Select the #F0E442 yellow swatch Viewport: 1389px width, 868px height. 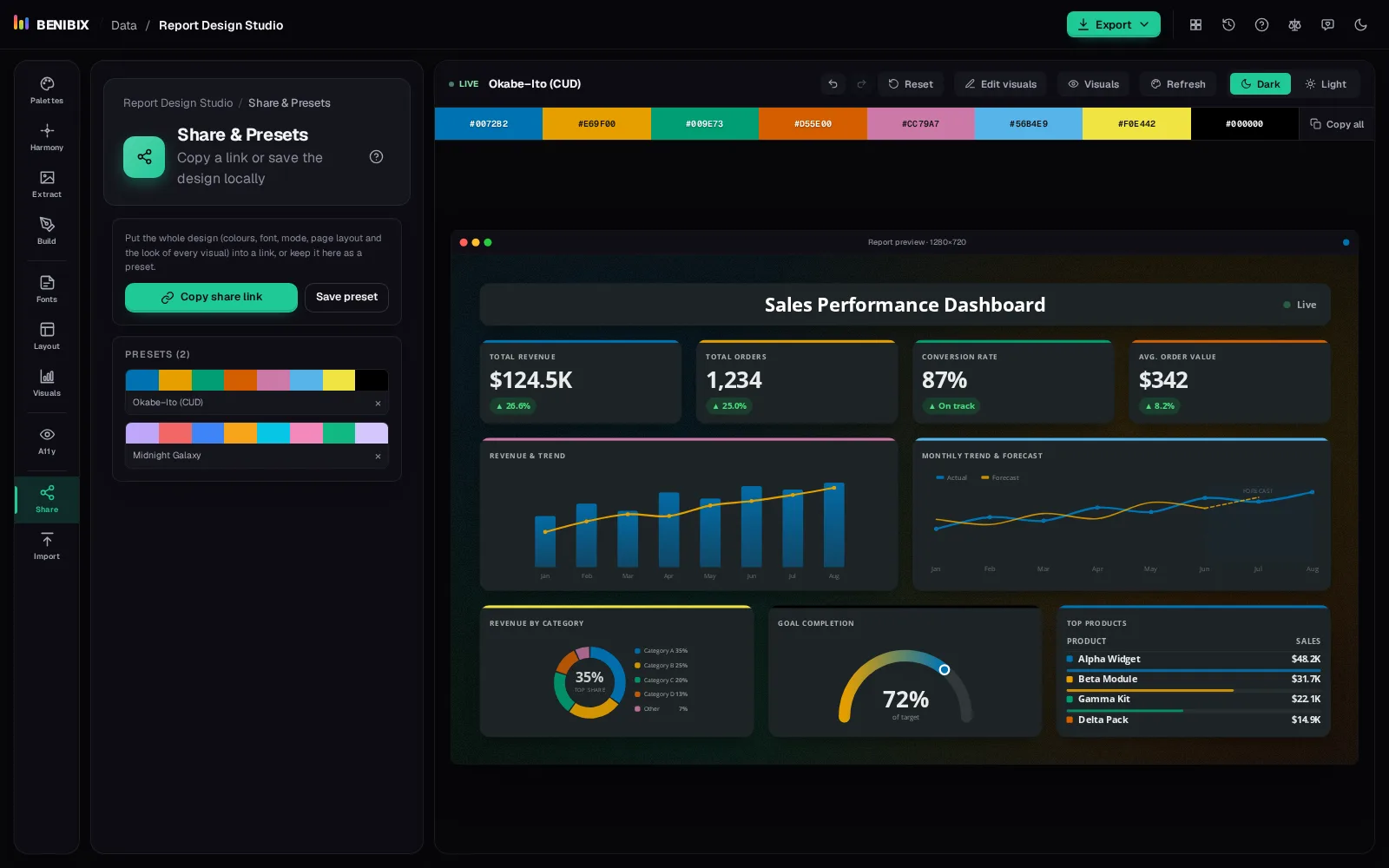coord(1136,124)
